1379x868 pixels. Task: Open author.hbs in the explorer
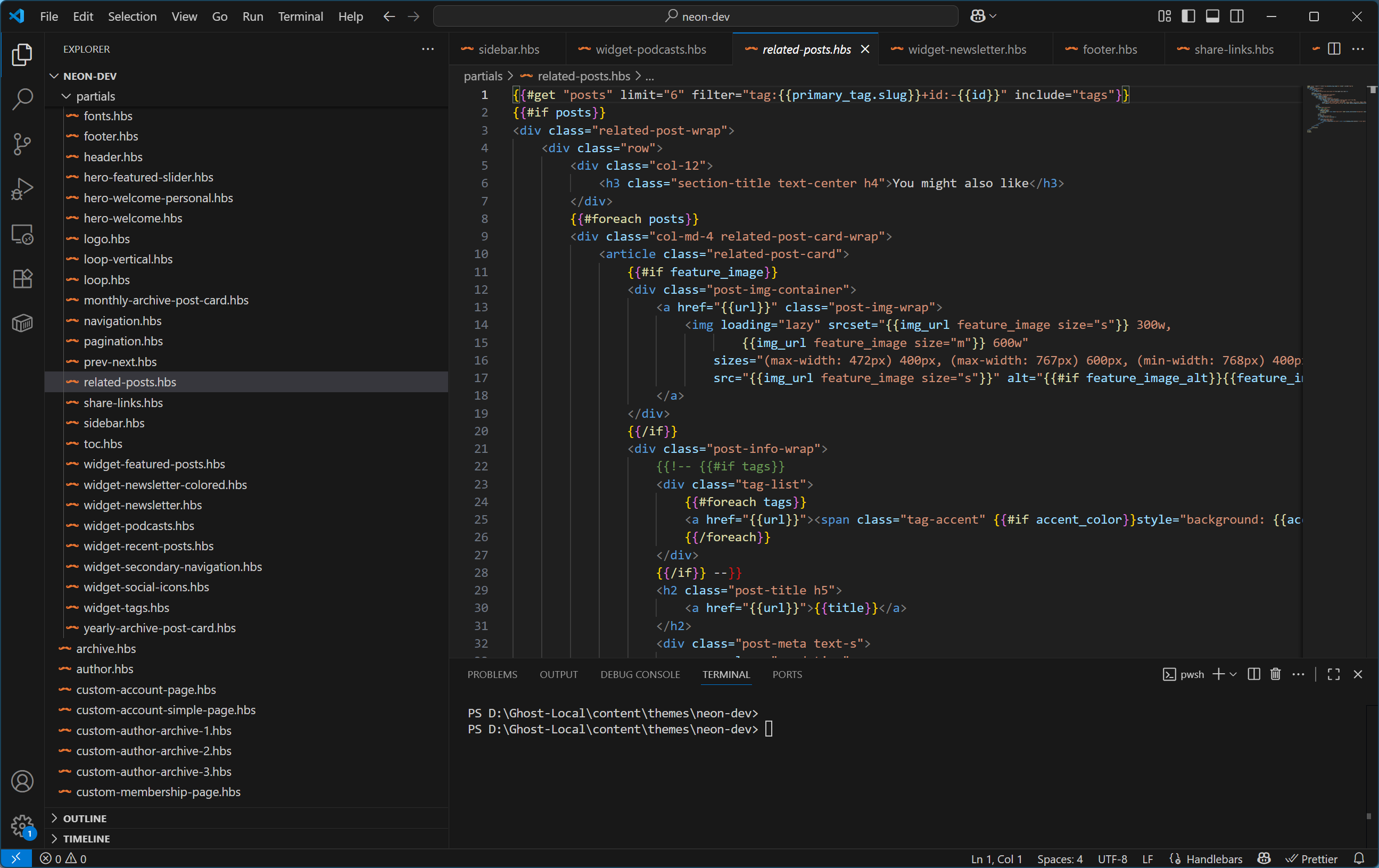pos(246,669)
